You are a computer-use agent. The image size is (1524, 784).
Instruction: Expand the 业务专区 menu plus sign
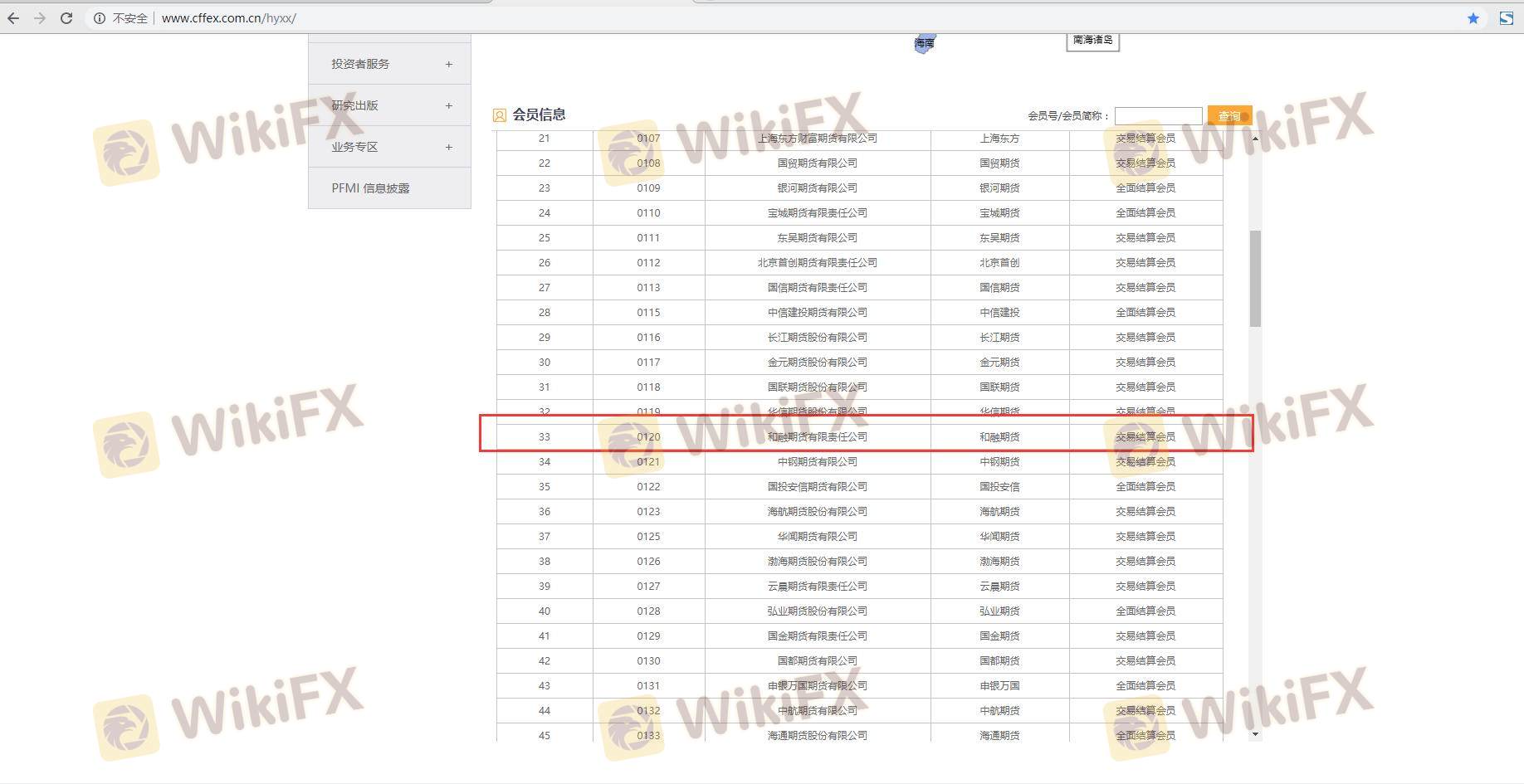tap(448, 147)
